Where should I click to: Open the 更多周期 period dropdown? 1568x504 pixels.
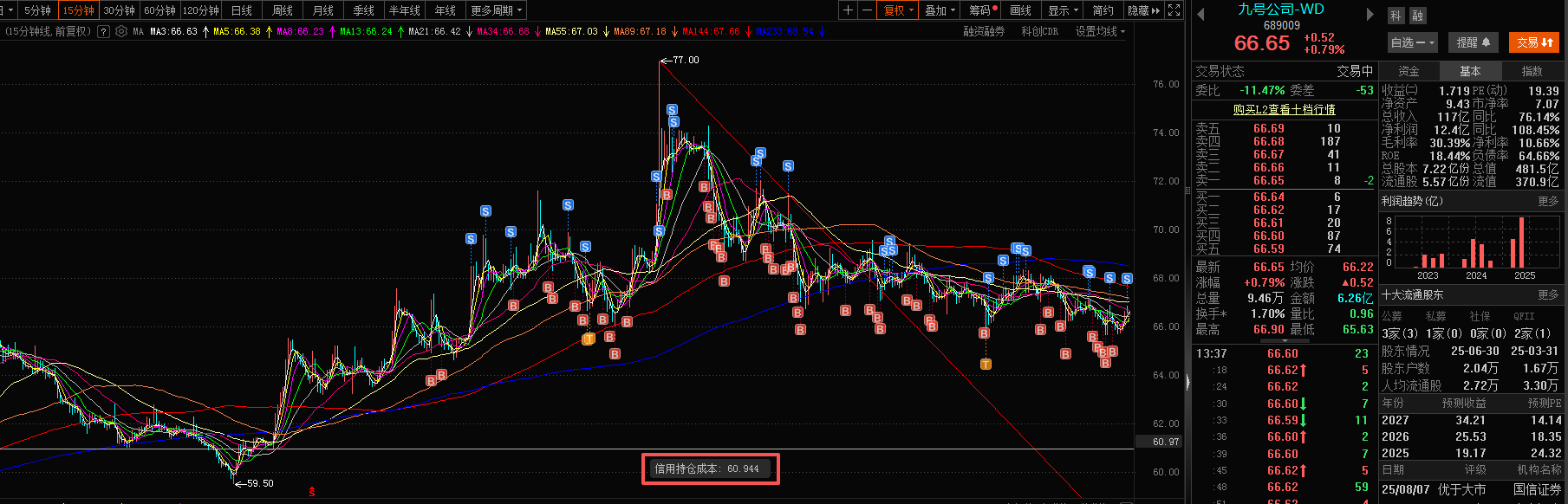tap(497, 10)
